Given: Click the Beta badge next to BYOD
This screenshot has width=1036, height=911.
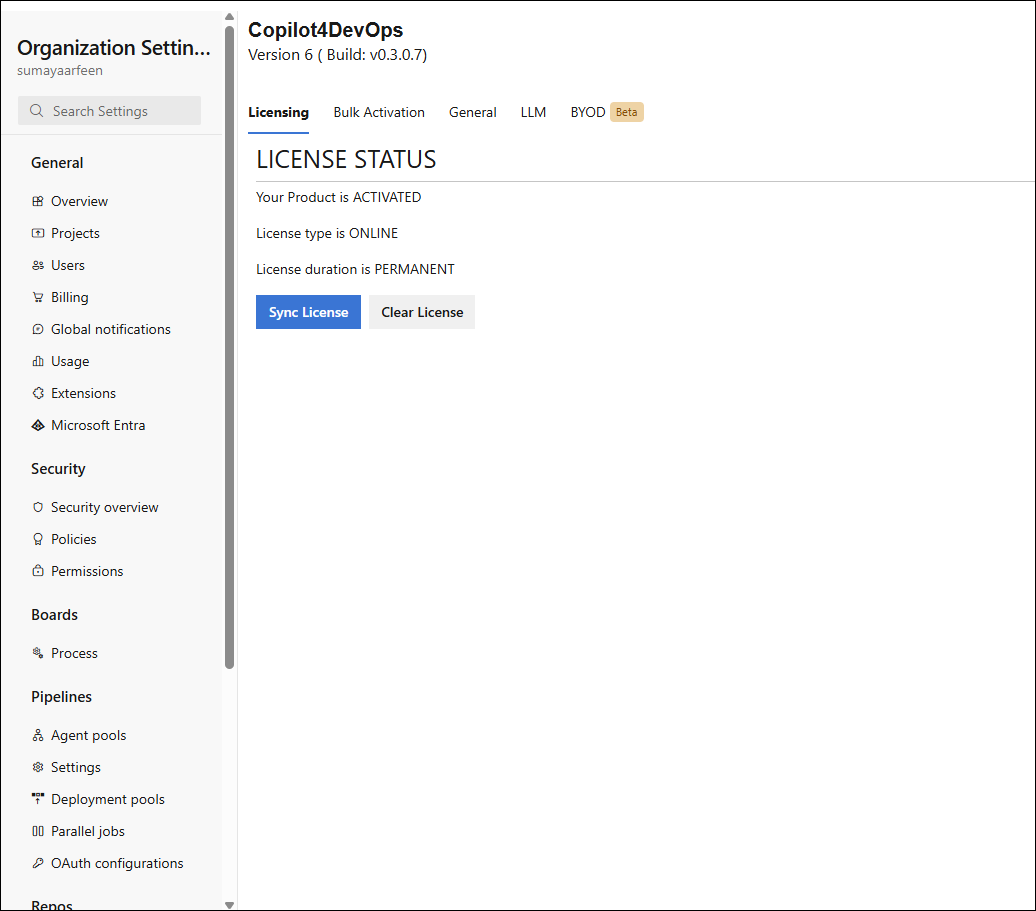Looking at the screenshot, I should pyautogui.click(x=626, y=112).
